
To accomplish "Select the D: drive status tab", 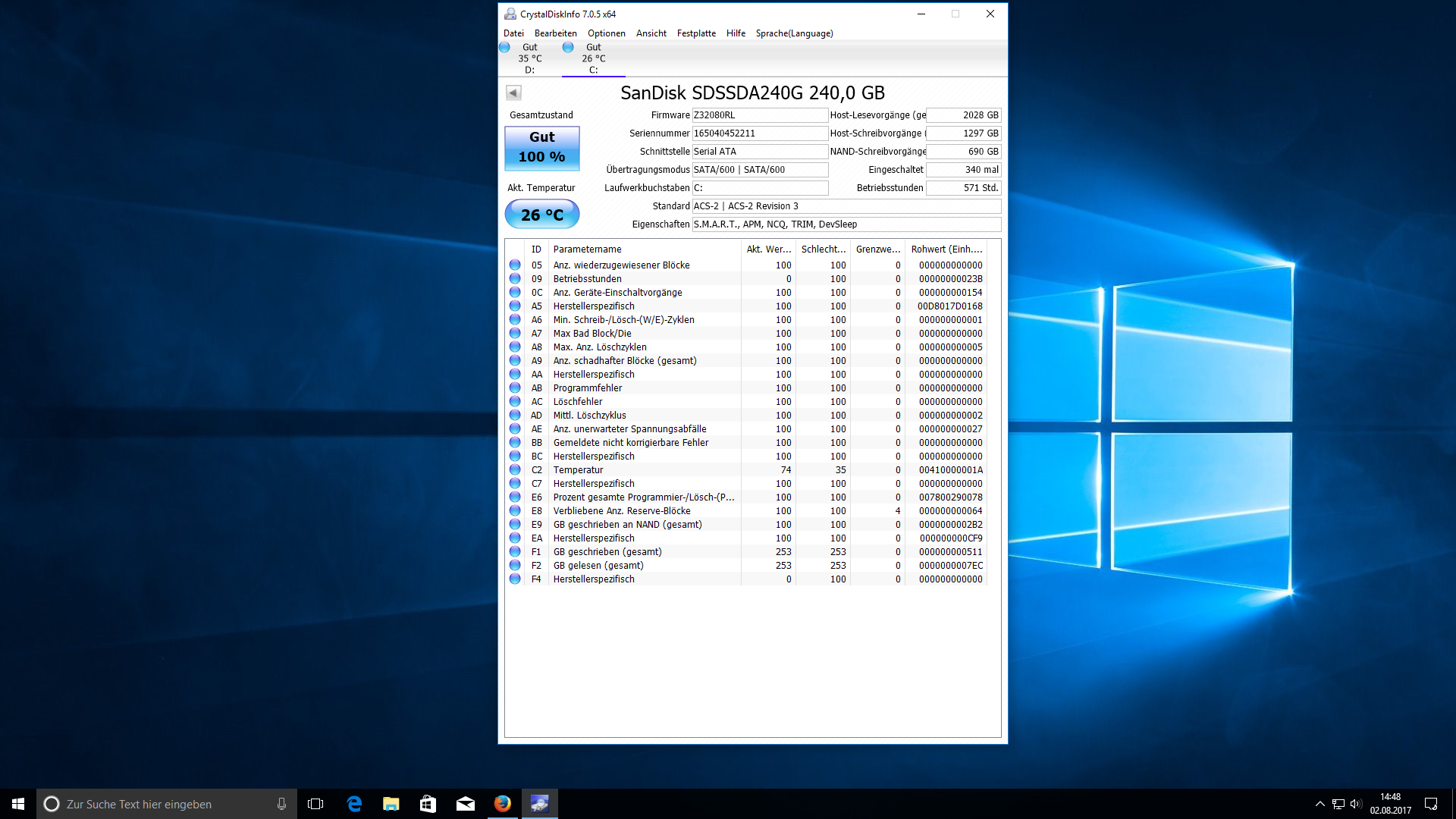I will pos(529,58).
